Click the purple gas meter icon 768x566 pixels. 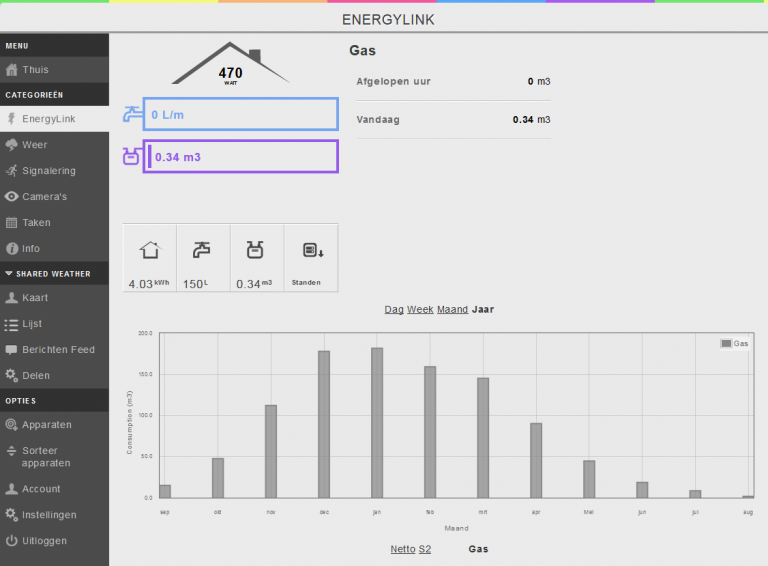[131, 157]
